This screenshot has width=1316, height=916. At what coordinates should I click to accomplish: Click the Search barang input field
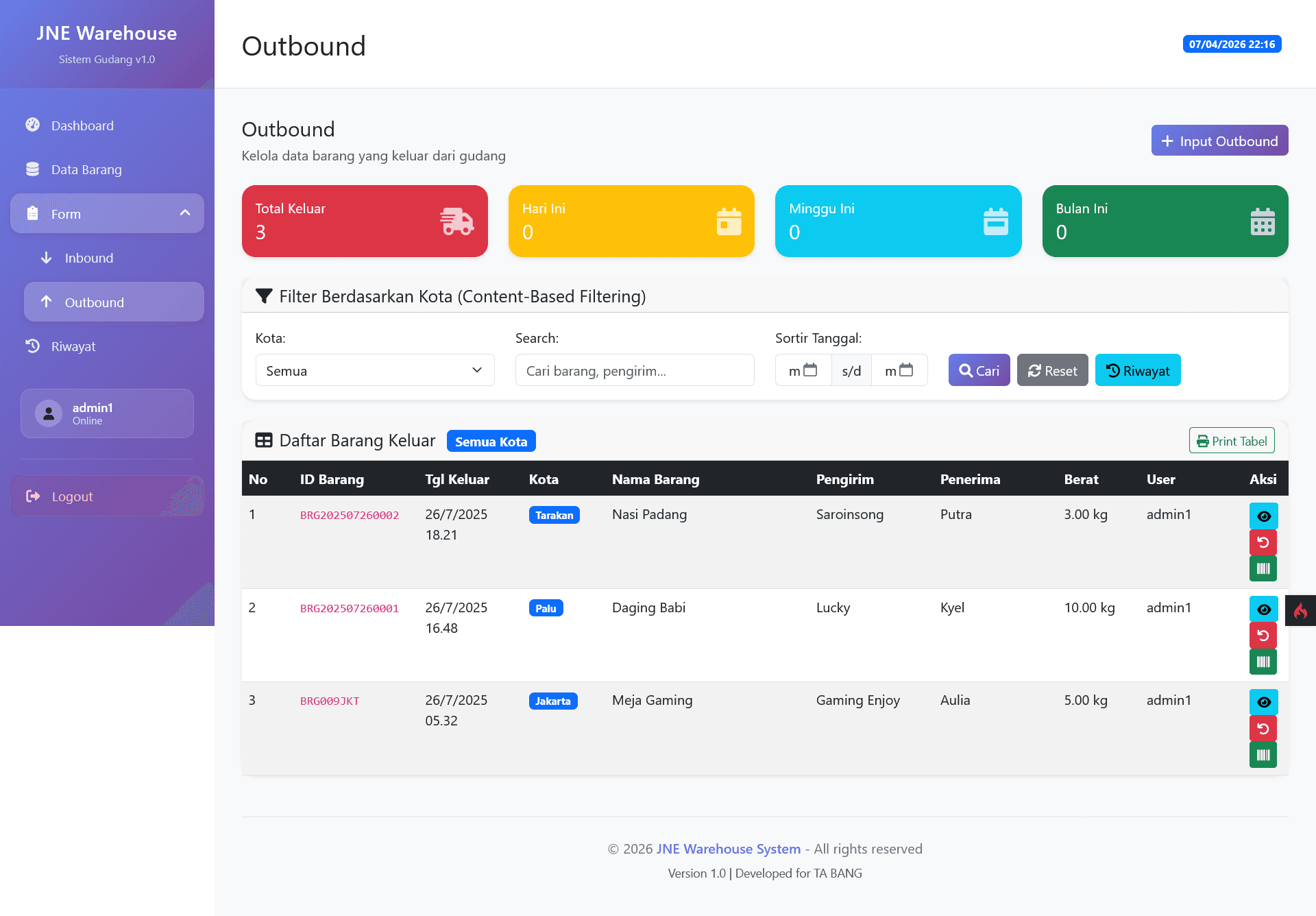[x=635, y=370]
